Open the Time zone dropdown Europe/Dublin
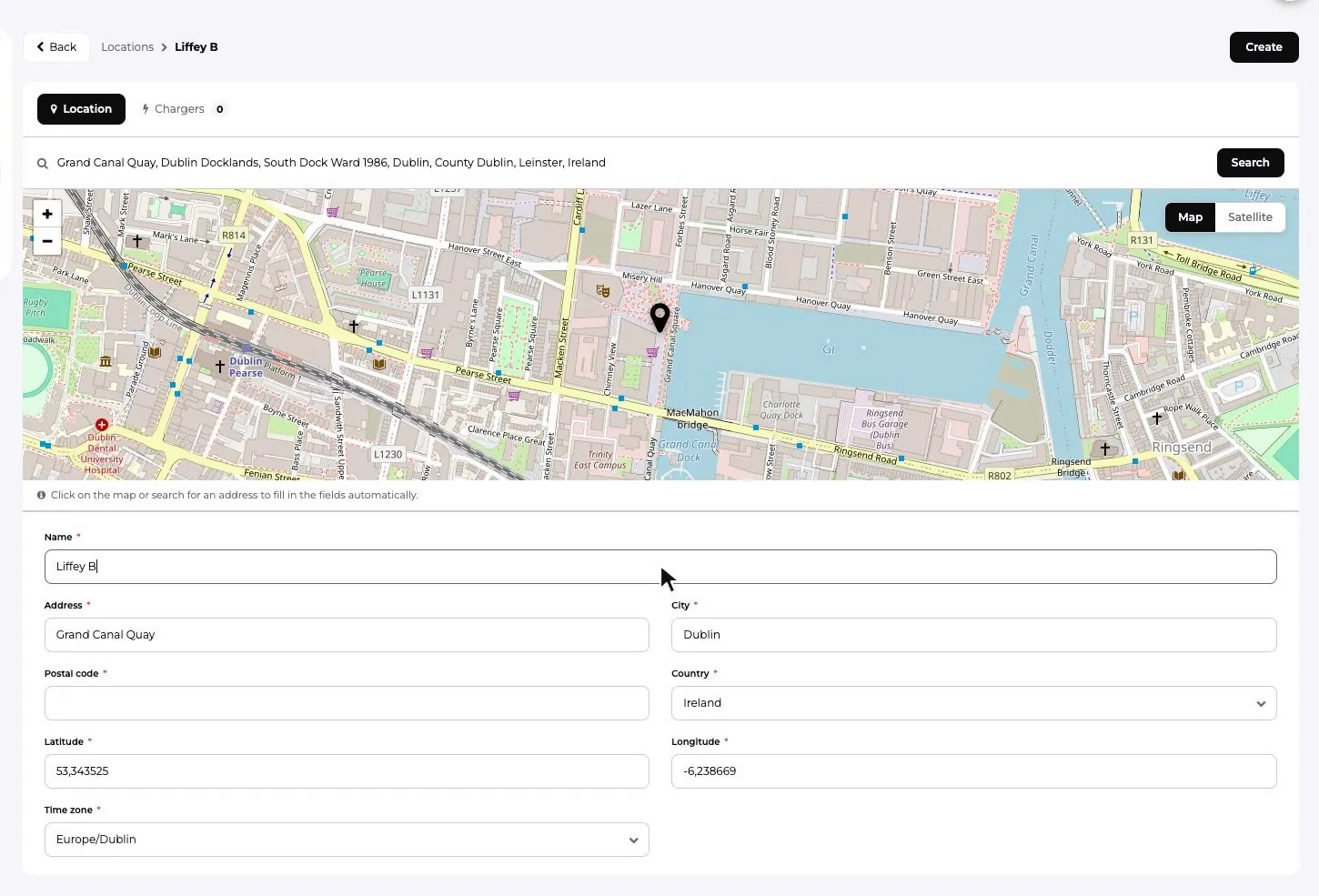Viewport: 1319px width, 896px height. [347, 840]
